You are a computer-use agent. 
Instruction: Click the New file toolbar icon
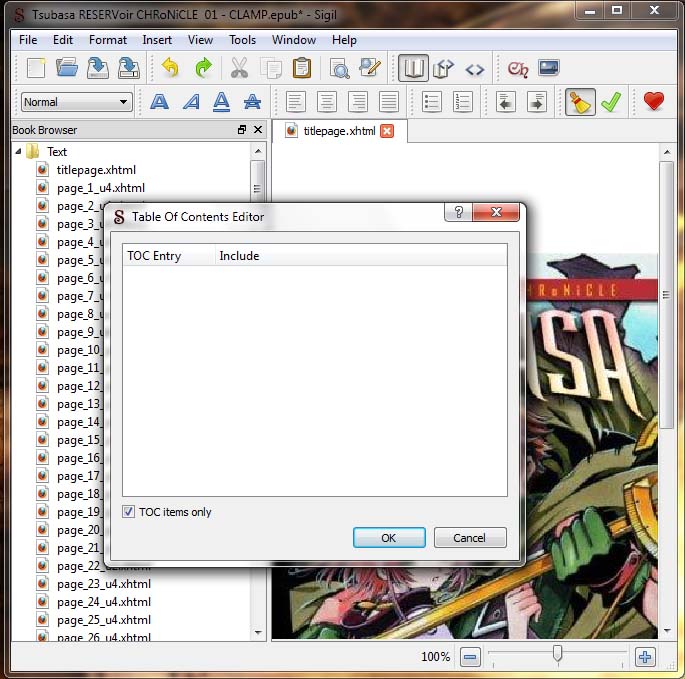click(35, 68)
